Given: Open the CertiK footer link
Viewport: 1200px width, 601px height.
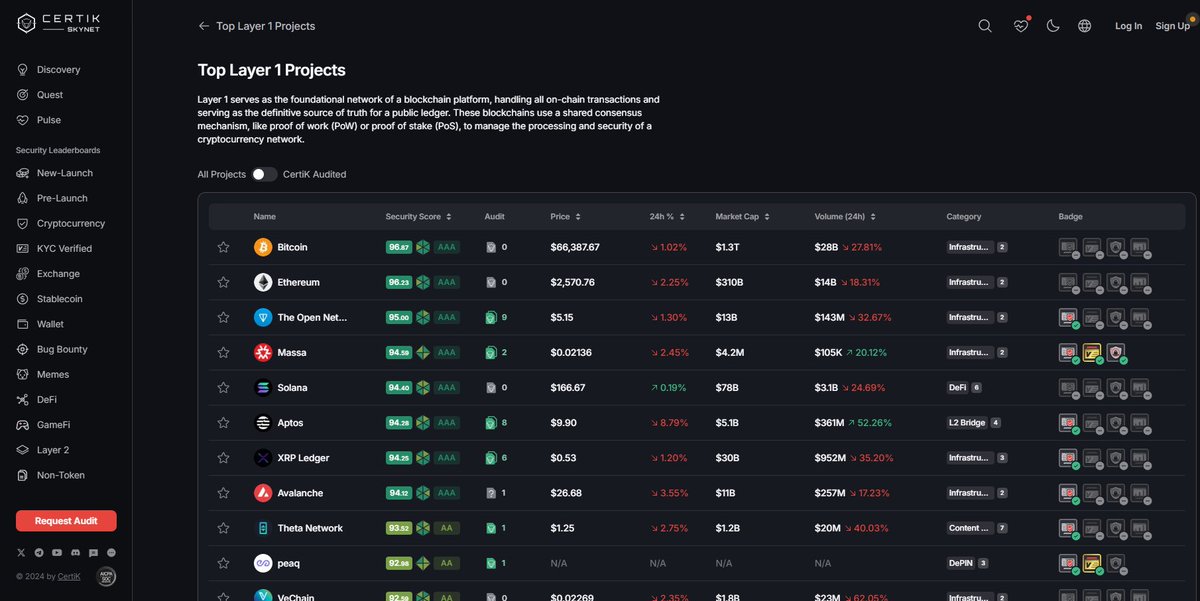Looking at the screenshot, I should [x=69, y=576].
